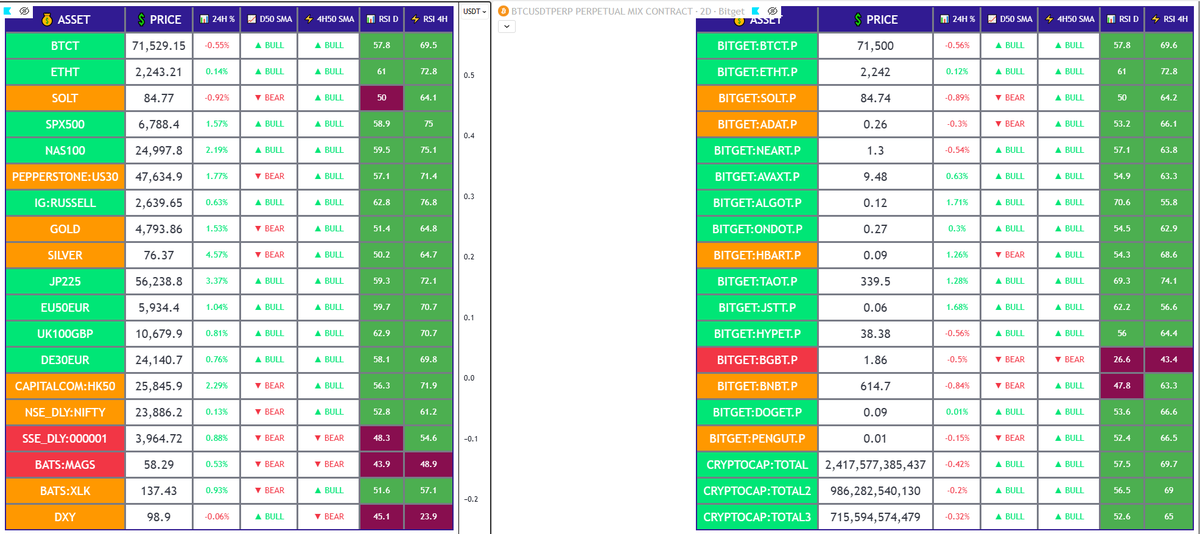Screen dimensions: 1200x534
Task: Select the PEPPERSTONE:US30 asset cell
Action: [65, 177]
